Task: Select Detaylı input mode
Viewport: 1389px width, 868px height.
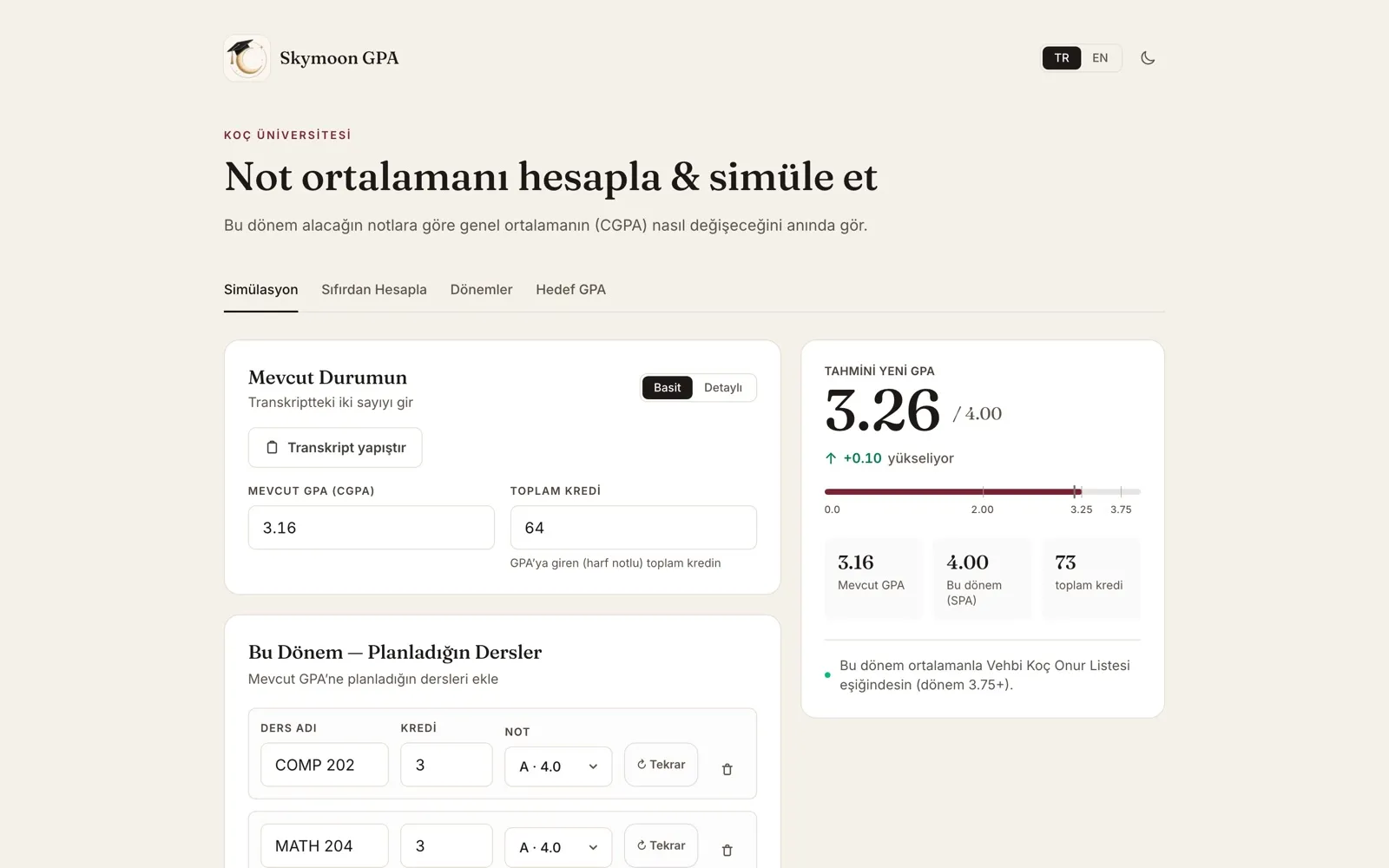Action: (723, 388)
